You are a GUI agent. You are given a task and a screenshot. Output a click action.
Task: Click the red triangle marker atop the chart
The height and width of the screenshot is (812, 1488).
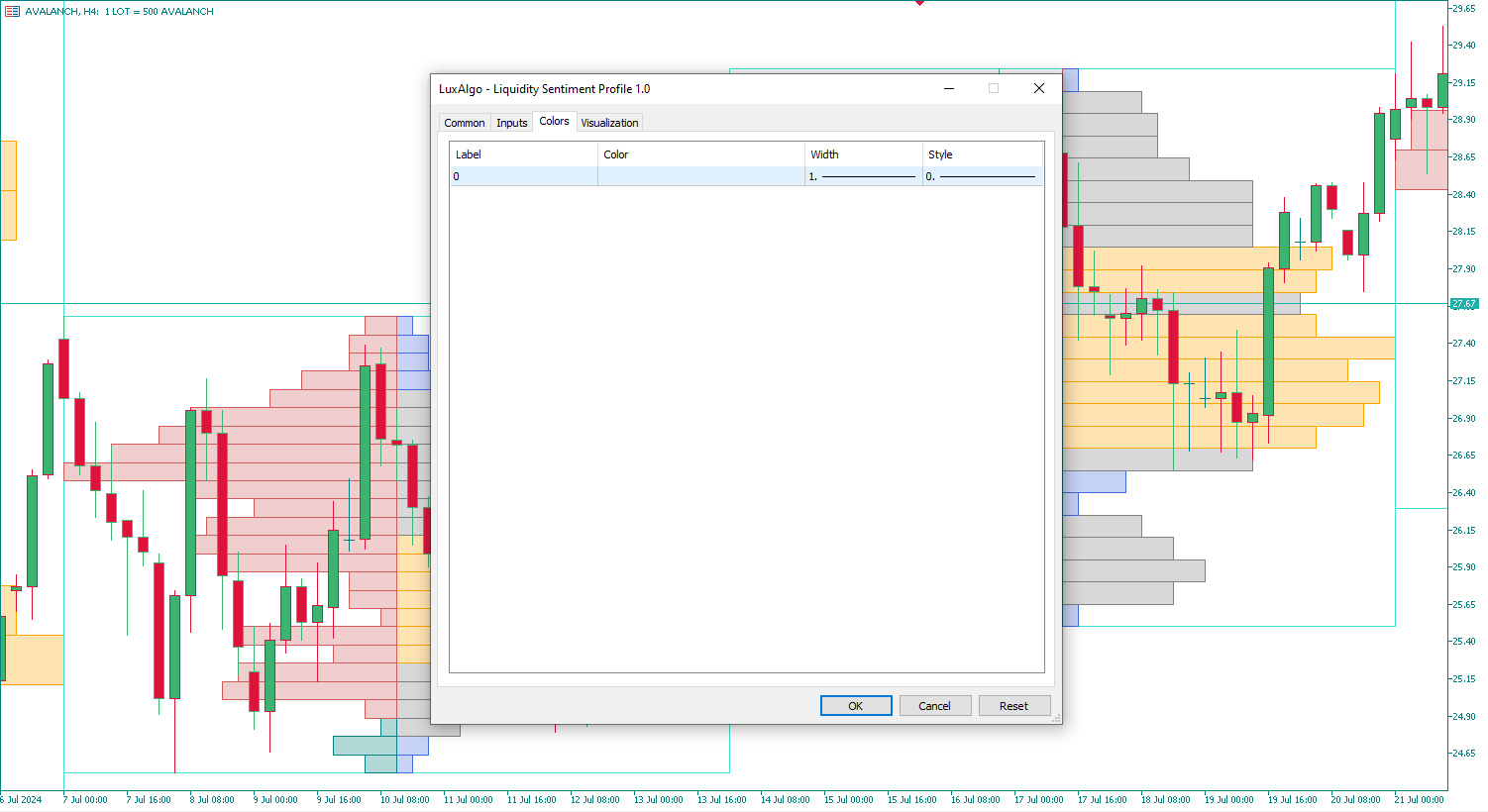coord(919,3)
